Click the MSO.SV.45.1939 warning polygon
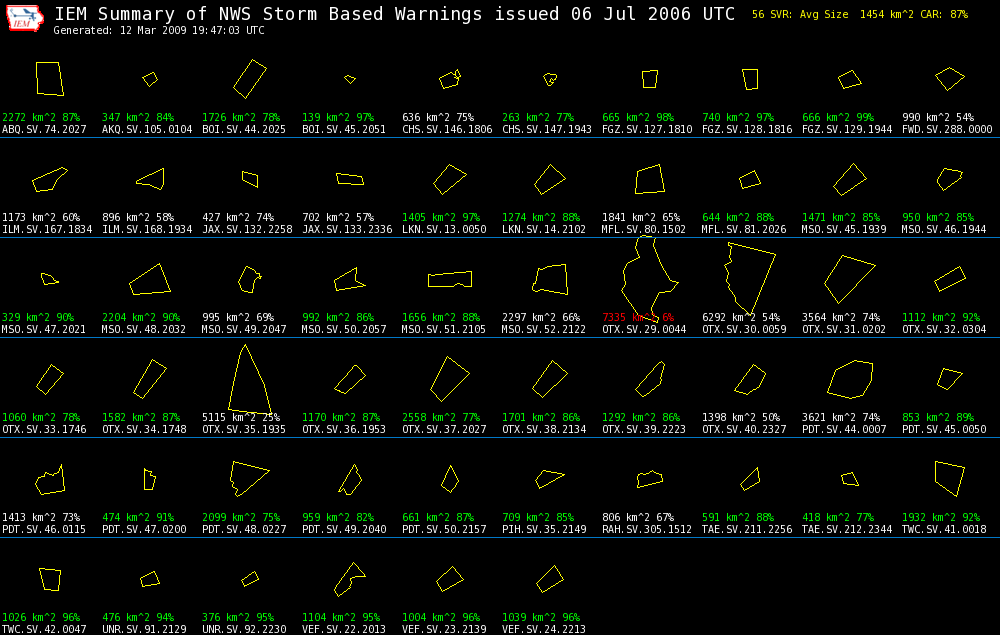The height and width of the screenshot is (635, 1000). [849, 179]
